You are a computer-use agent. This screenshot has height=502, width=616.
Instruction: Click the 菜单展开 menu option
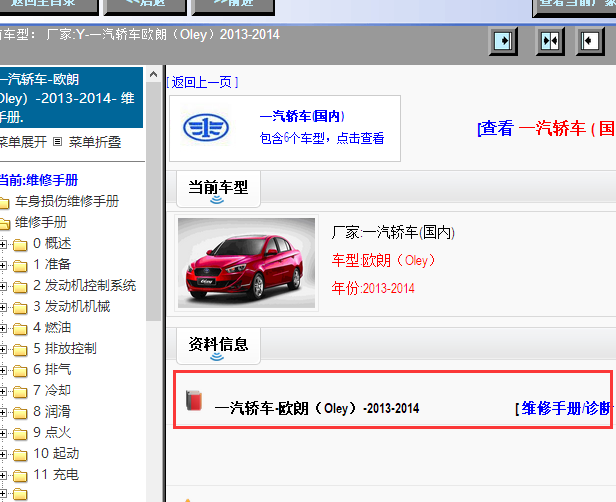(23, 142)
